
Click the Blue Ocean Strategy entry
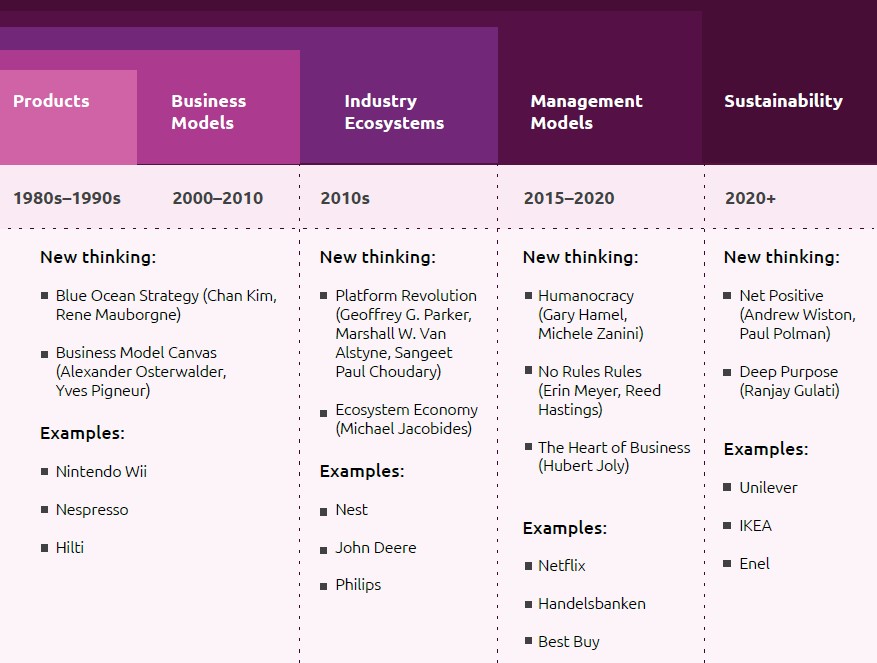[x=166, y=305]
